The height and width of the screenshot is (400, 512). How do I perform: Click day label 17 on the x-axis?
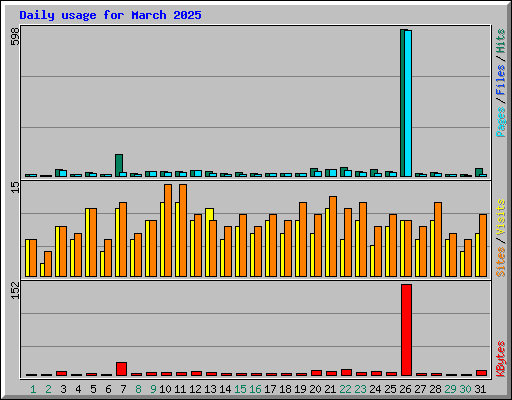coord(270,389)
